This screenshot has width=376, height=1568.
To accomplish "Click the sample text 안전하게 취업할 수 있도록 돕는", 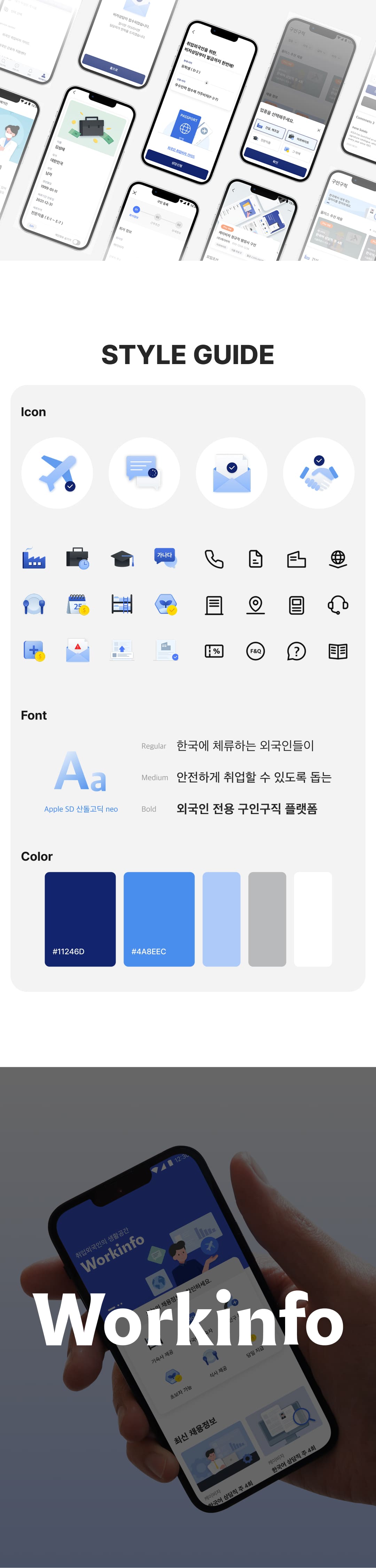I will click(x=253, y=777).
